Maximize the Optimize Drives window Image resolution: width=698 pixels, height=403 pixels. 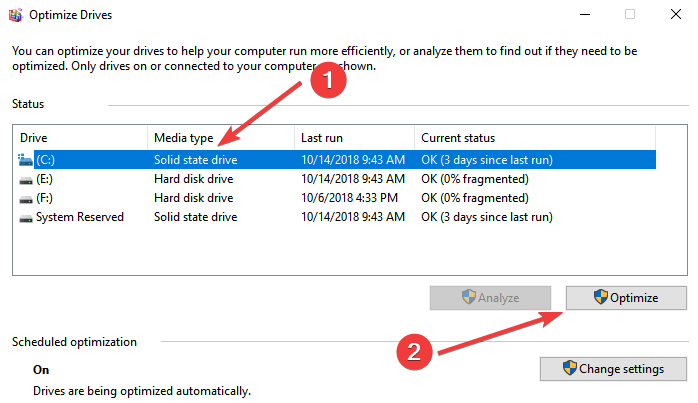click(x=630, y=14)
